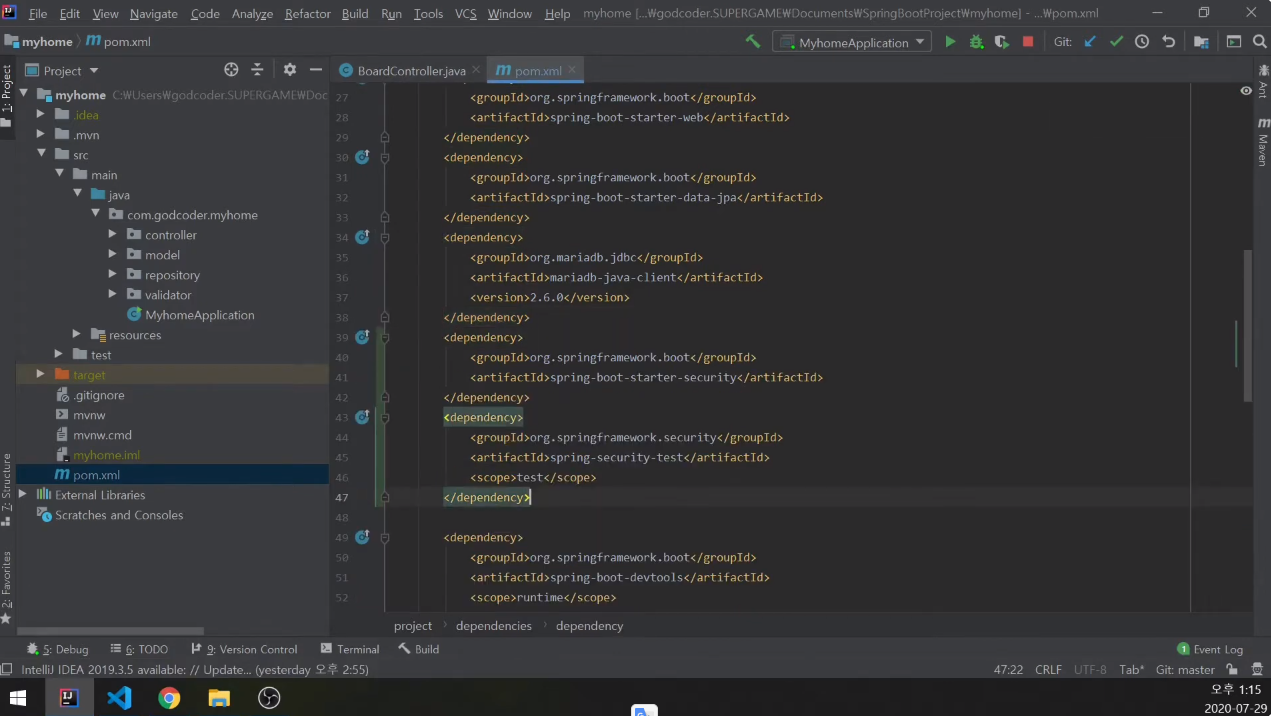Open the Navigate menu
The image size is (1271, 716).
[153, 13]
